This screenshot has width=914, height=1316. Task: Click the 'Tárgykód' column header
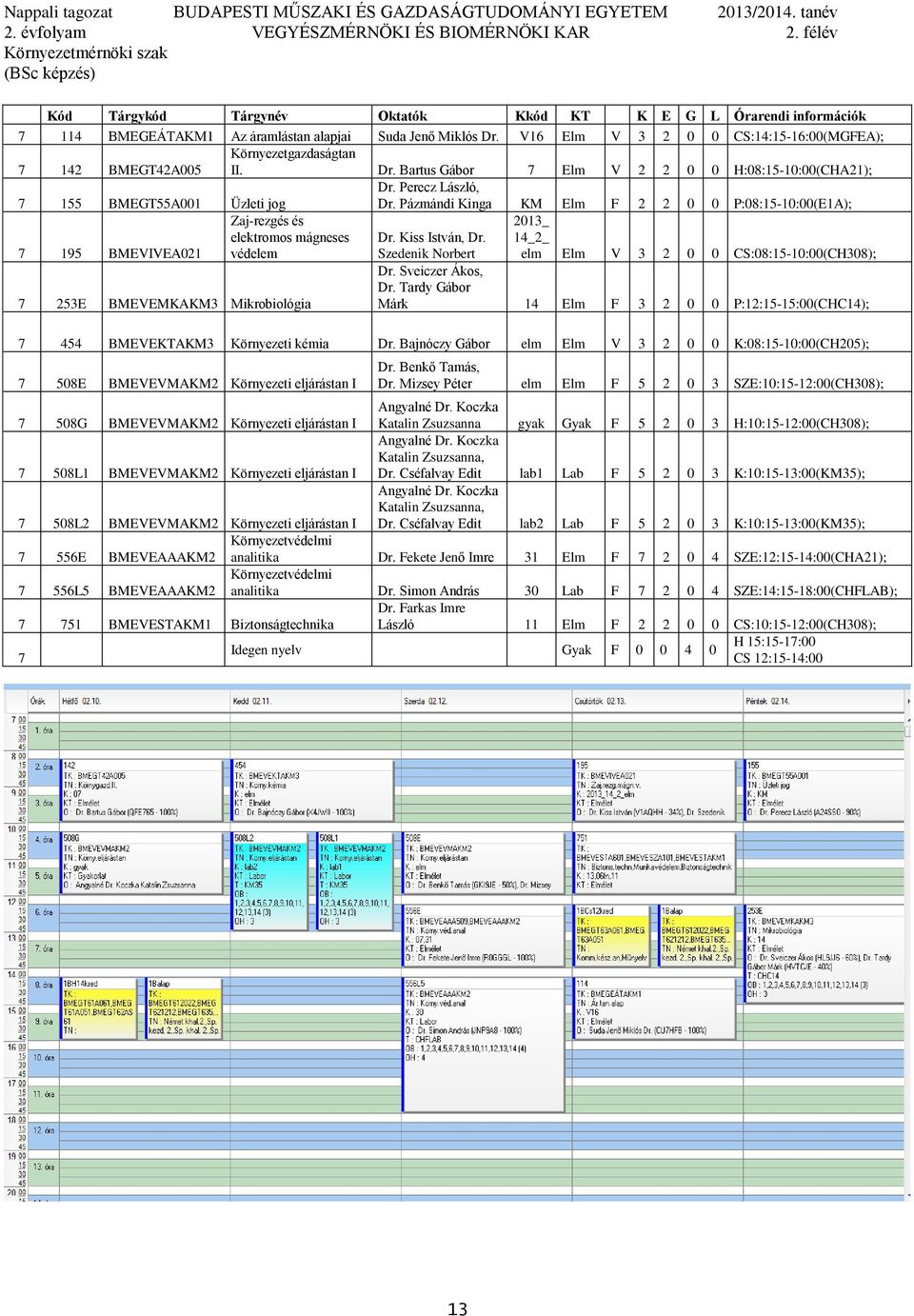point(137,116)
